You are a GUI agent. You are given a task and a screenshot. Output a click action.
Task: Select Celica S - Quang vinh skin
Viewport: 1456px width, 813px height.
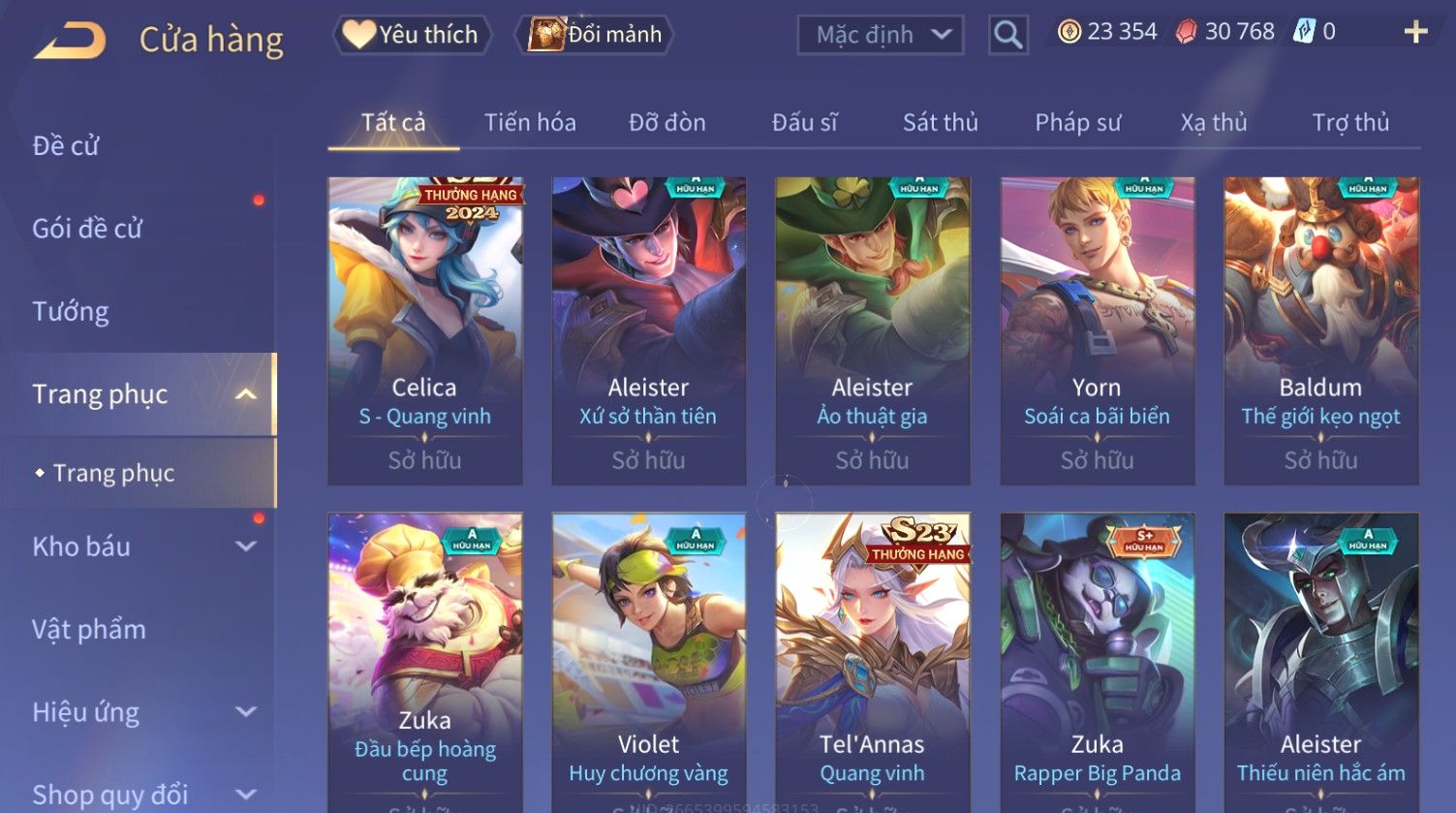pyautogui.click(x=424, y=331)
